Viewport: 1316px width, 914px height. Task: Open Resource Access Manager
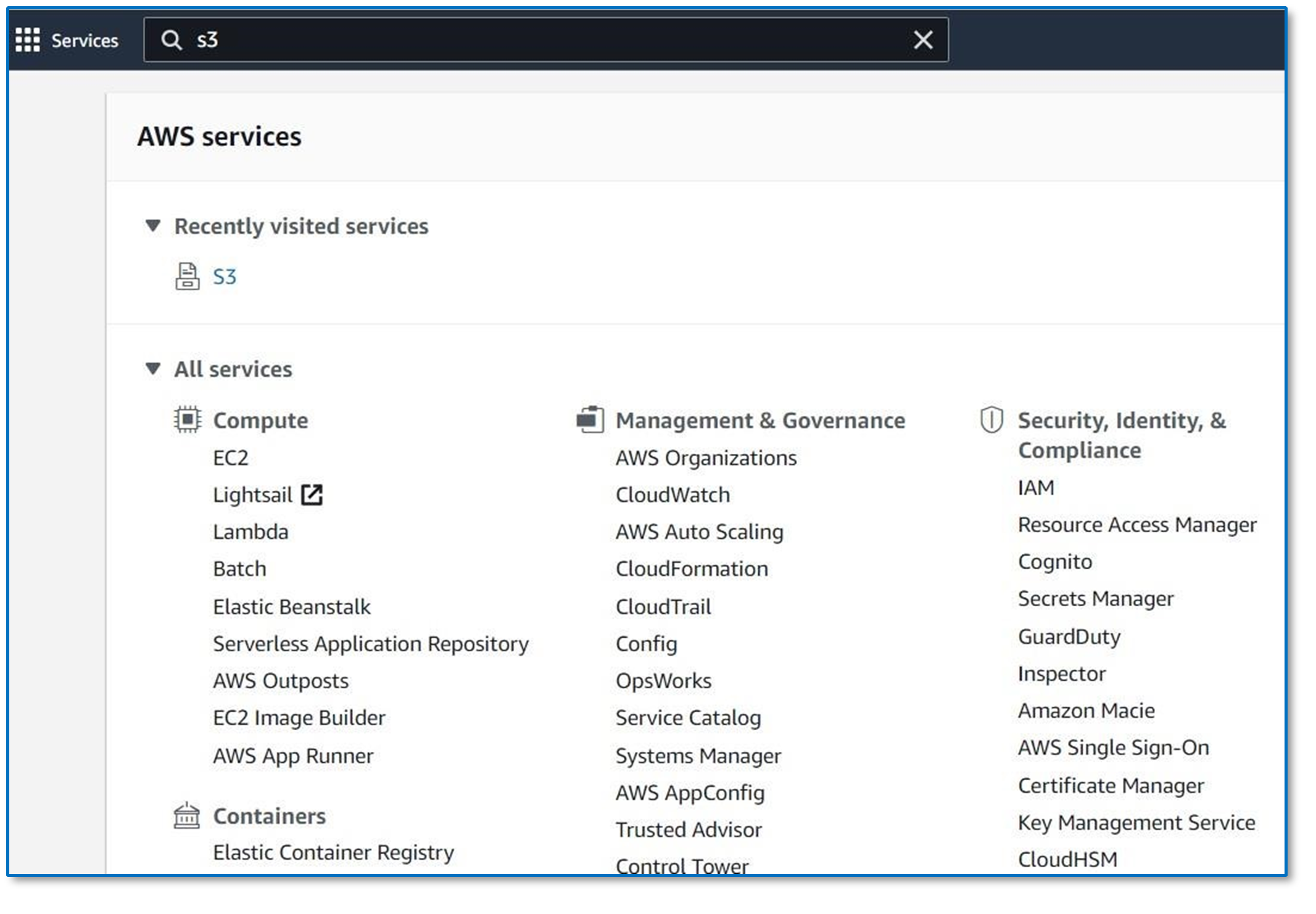pyautogui.click(x=1138, y=525)
